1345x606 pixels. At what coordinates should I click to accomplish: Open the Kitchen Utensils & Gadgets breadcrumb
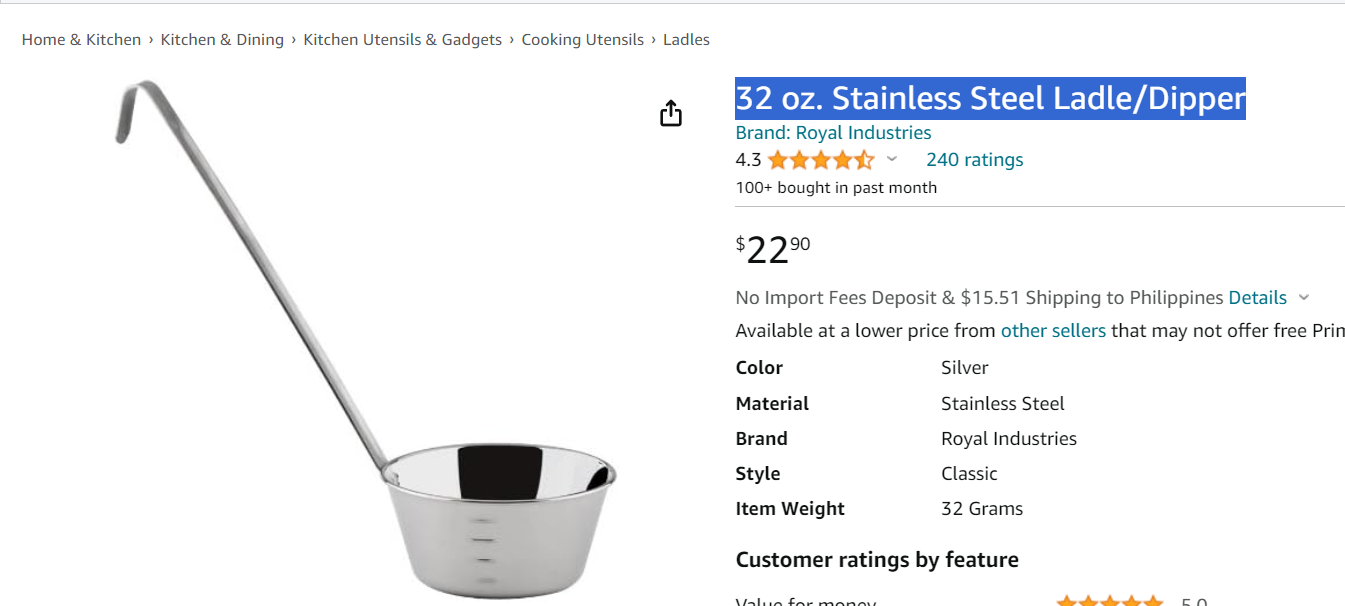tap(403, 40)
